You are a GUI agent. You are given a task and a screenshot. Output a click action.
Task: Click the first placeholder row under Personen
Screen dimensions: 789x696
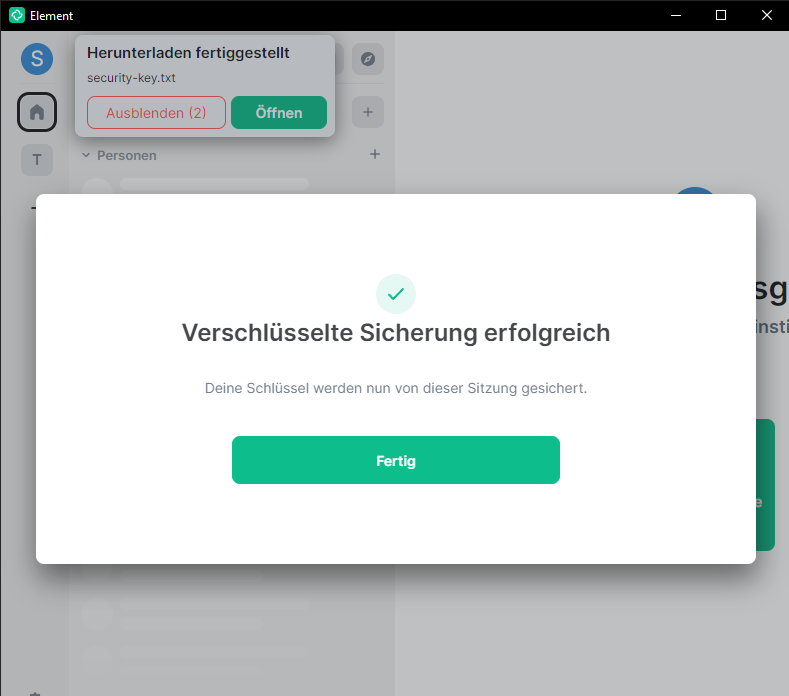[214, 185]
